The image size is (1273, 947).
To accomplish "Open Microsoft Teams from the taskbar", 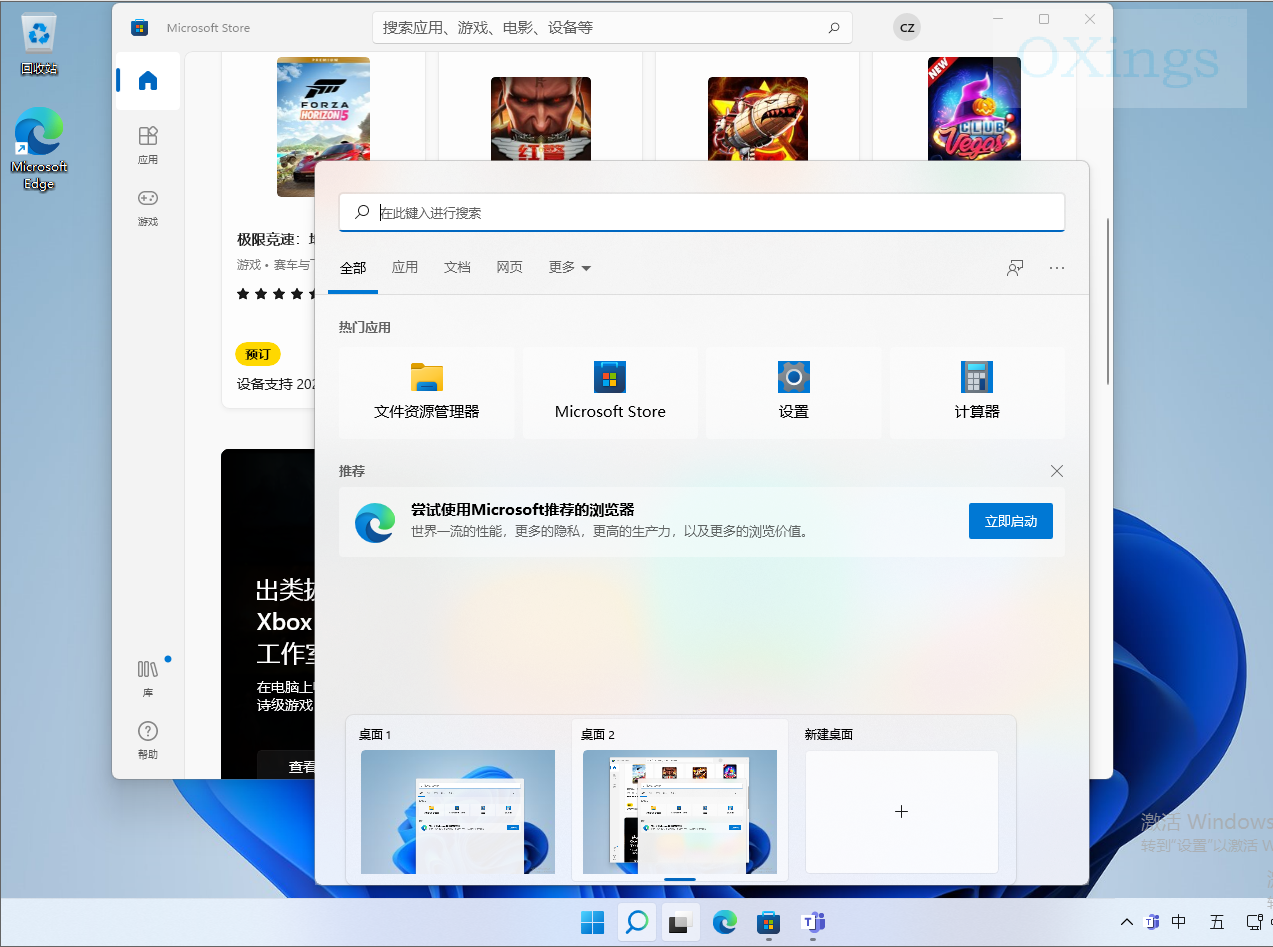I will 812,922.
